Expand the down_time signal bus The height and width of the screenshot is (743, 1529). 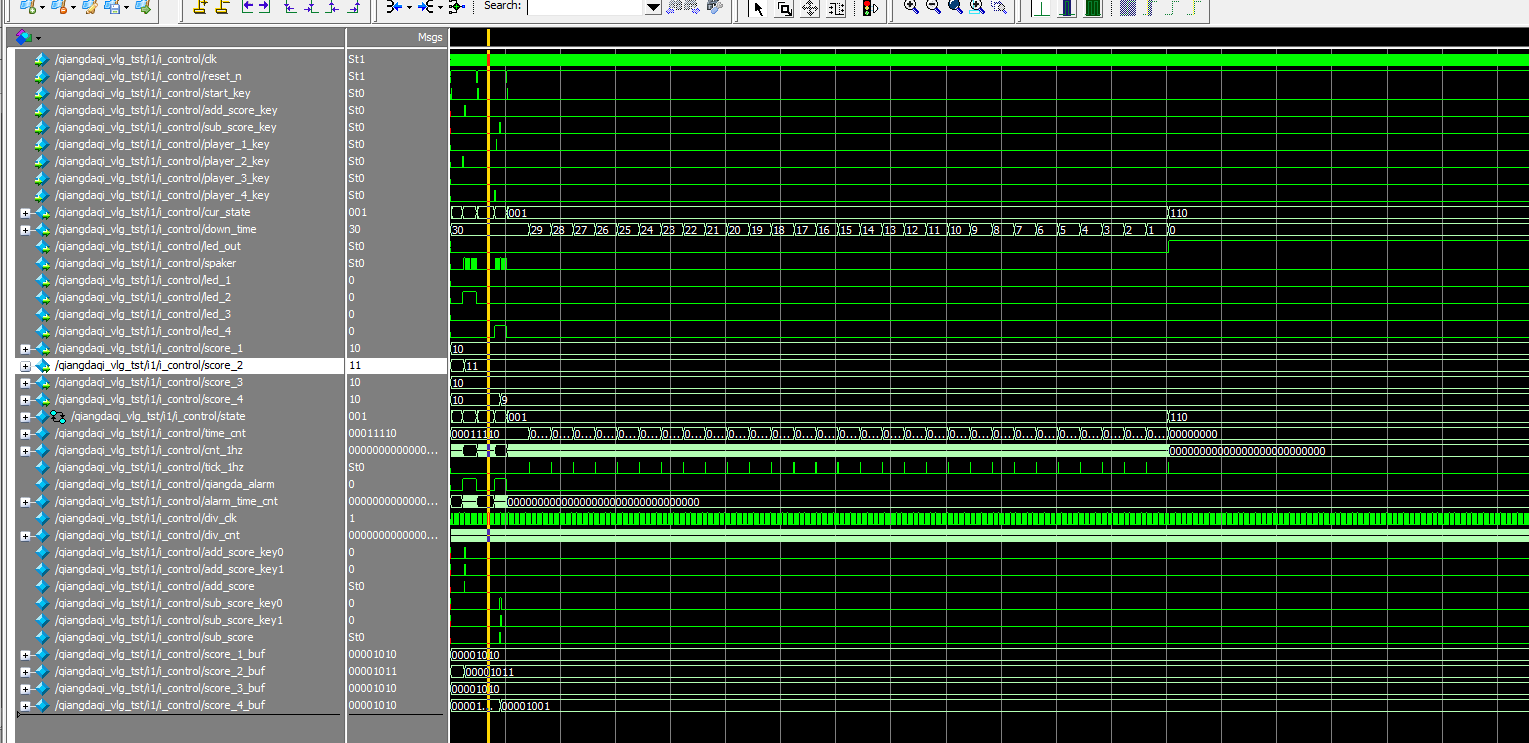pyautogui.click(x=25, y=229)
